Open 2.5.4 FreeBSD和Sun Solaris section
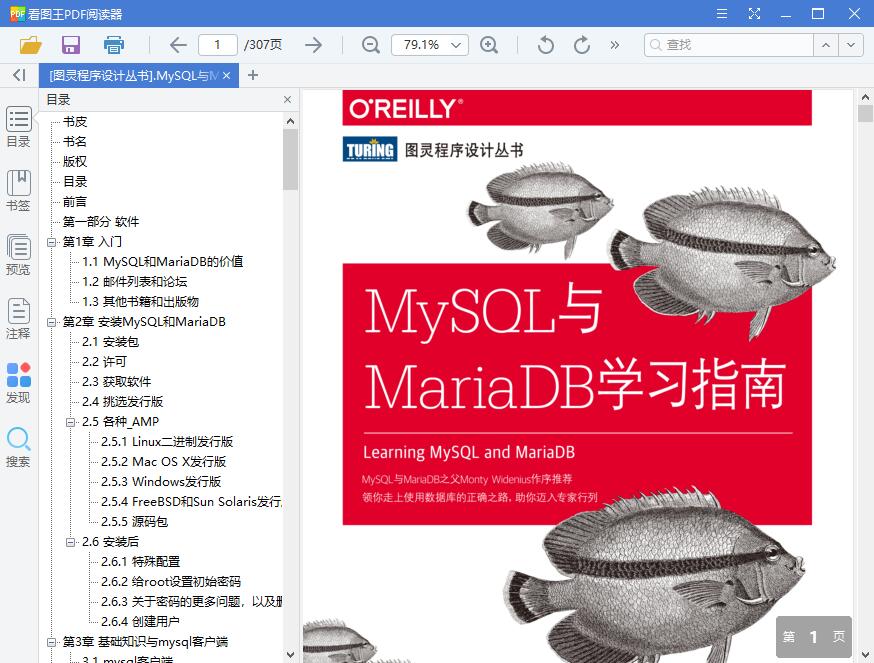This screenshot has width=874, height=663. (x=191, y=502)
